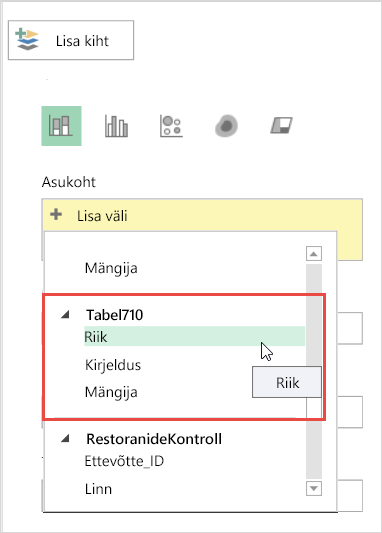Select the topmost Mängija list entry
The image size is (382, 533).
[x=111, y=268]
